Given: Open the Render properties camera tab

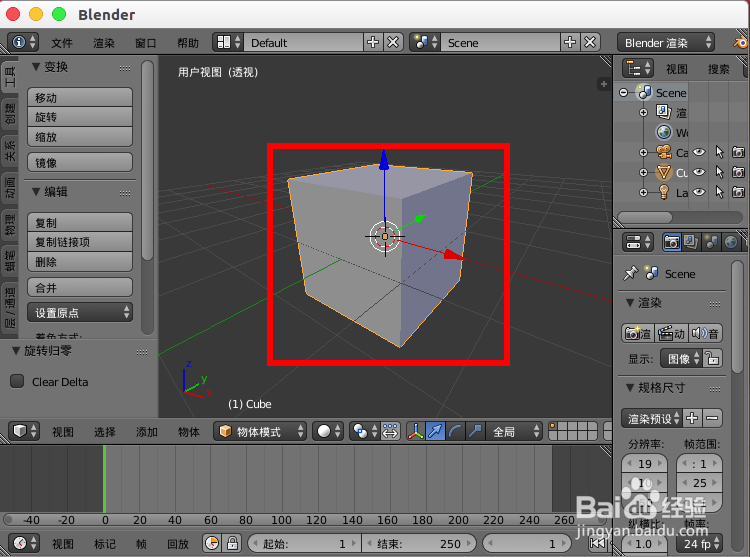Looking at the screenshot, I should pos(672,242).
